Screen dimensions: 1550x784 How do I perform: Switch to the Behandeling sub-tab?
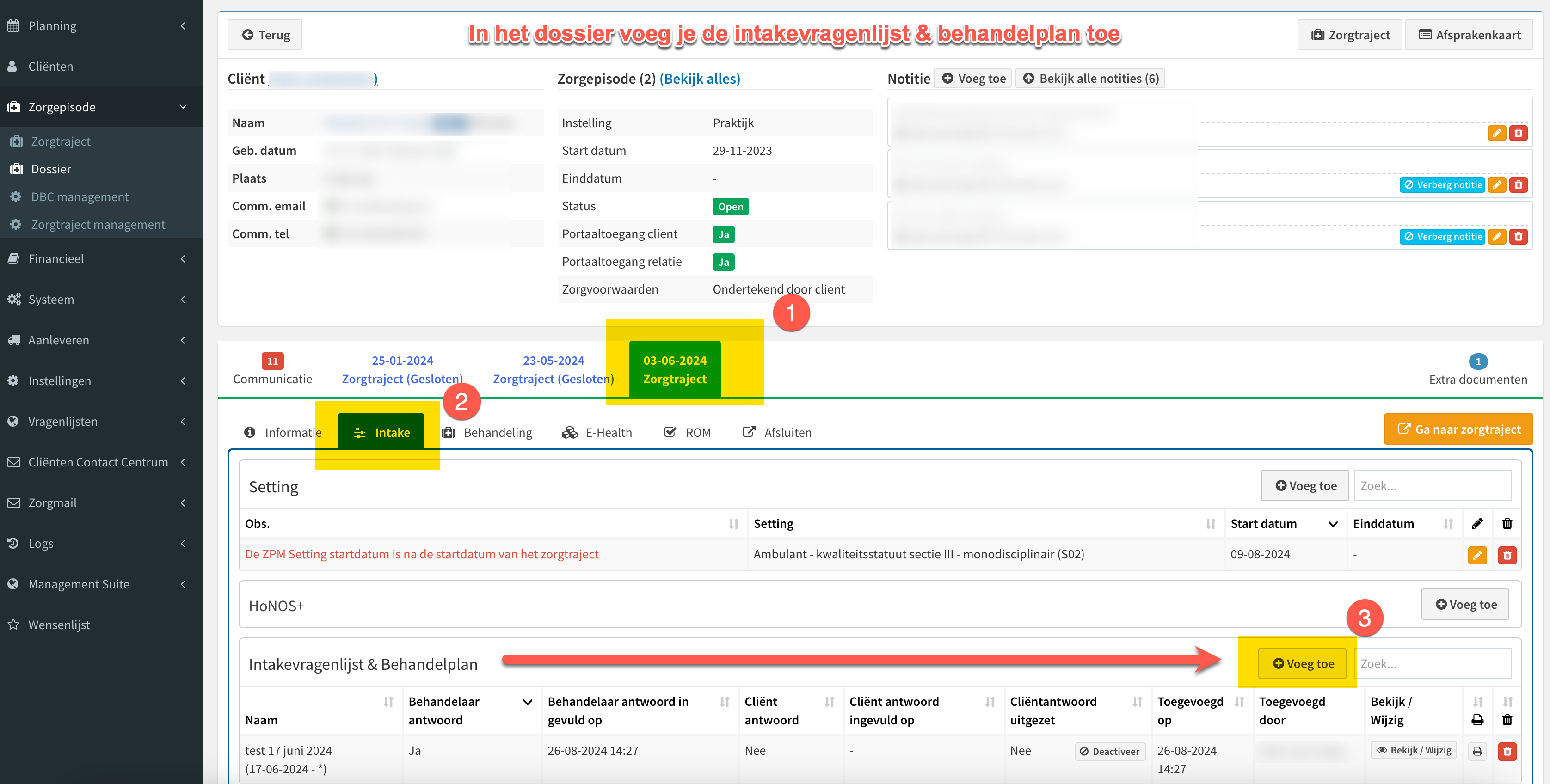tap(487, 433)
